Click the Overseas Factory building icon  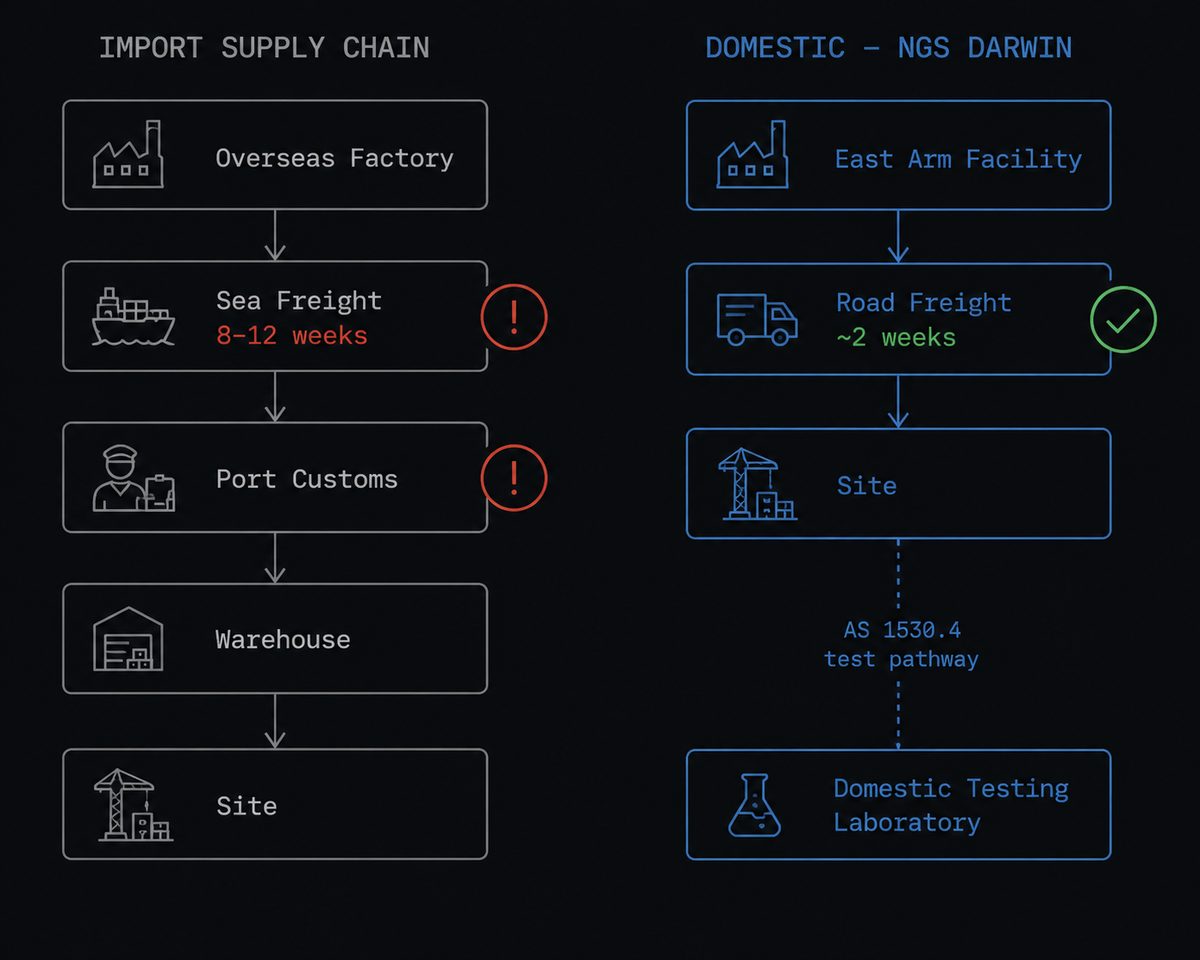click(x=127, y=154)
